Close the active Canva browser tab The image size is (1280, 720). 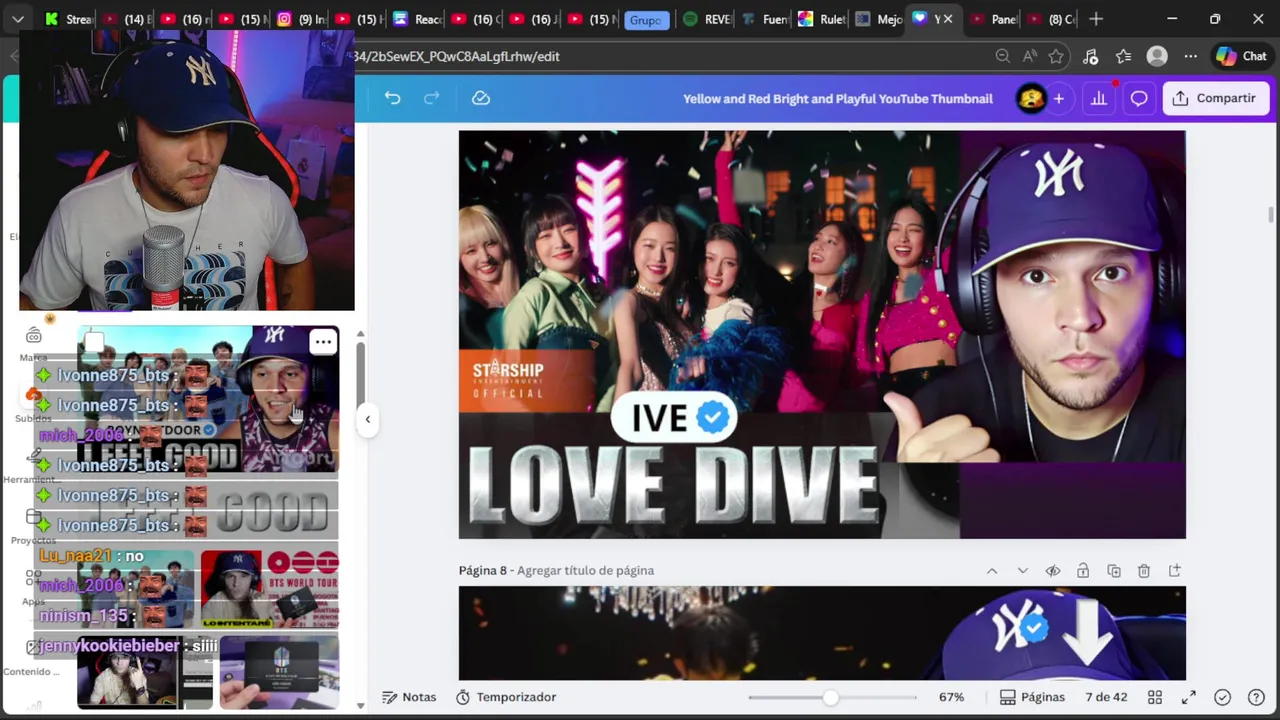point(948,19)
